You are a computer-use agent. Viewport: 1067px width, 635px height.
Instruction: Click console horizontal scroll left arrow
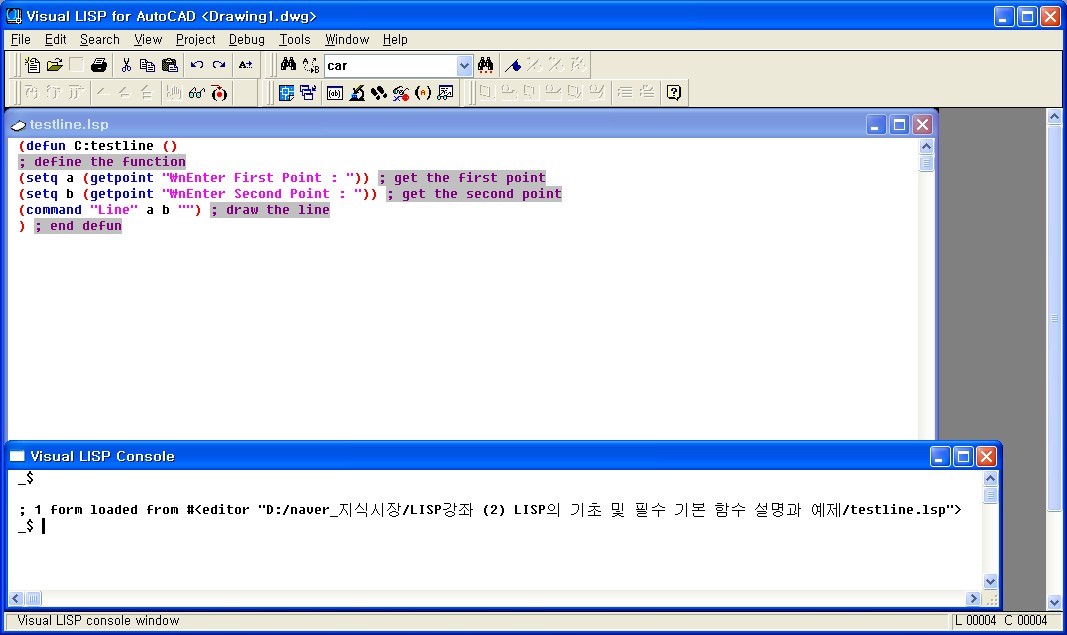tap(16, 598)
